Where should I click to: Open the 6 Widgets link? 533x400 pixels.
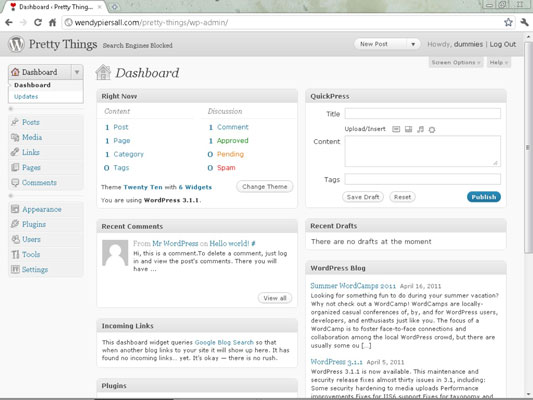tap(195, 187)
